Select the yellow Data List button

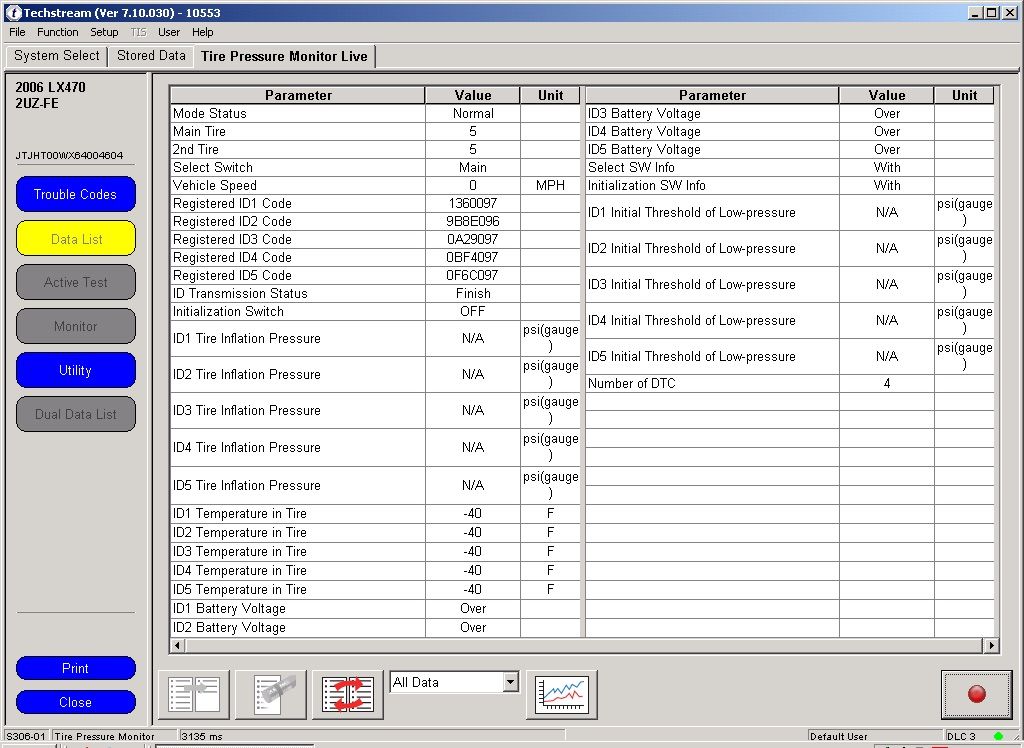pos(76,238)
